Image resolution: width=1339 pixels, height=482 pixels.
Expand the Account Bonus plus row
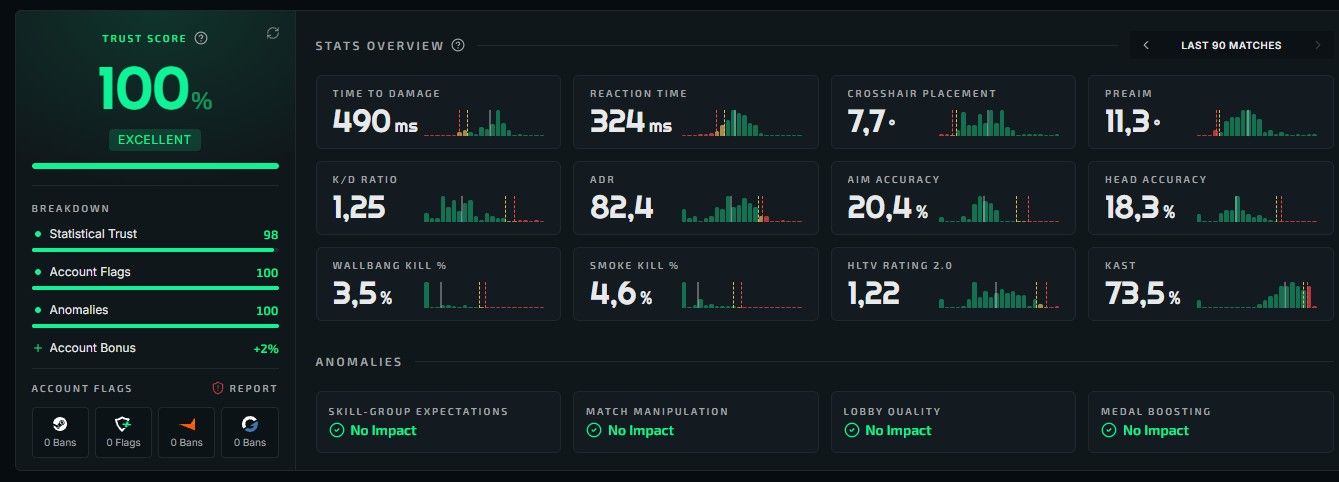(155, 348)
